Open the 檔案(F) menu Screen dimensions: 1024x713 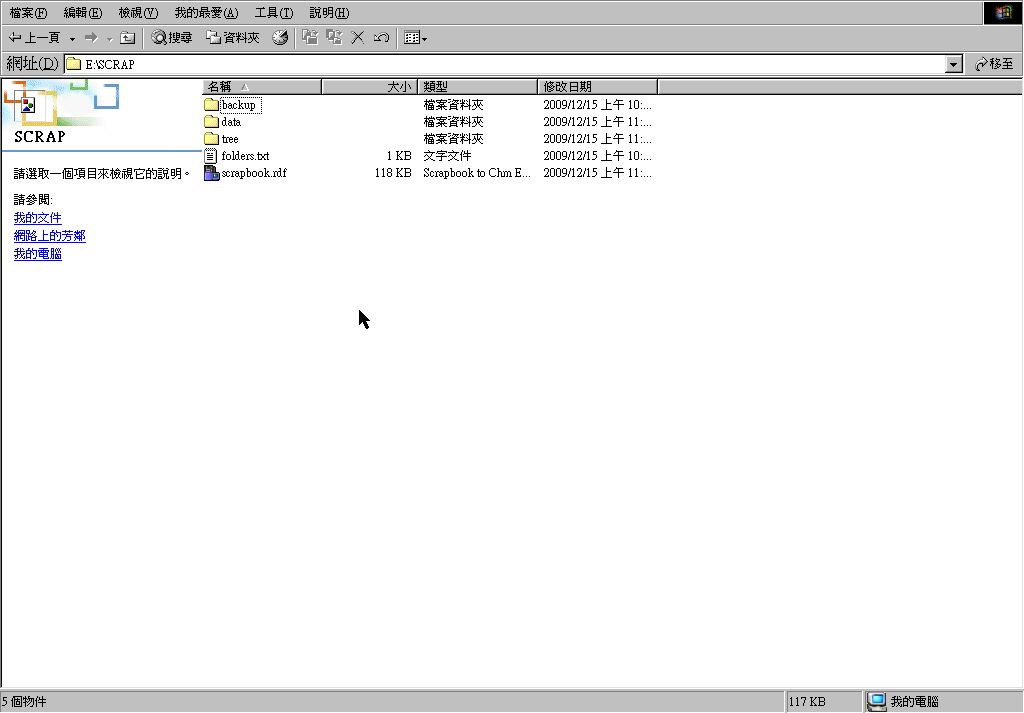pyautogui.click(x=28, y=13)
